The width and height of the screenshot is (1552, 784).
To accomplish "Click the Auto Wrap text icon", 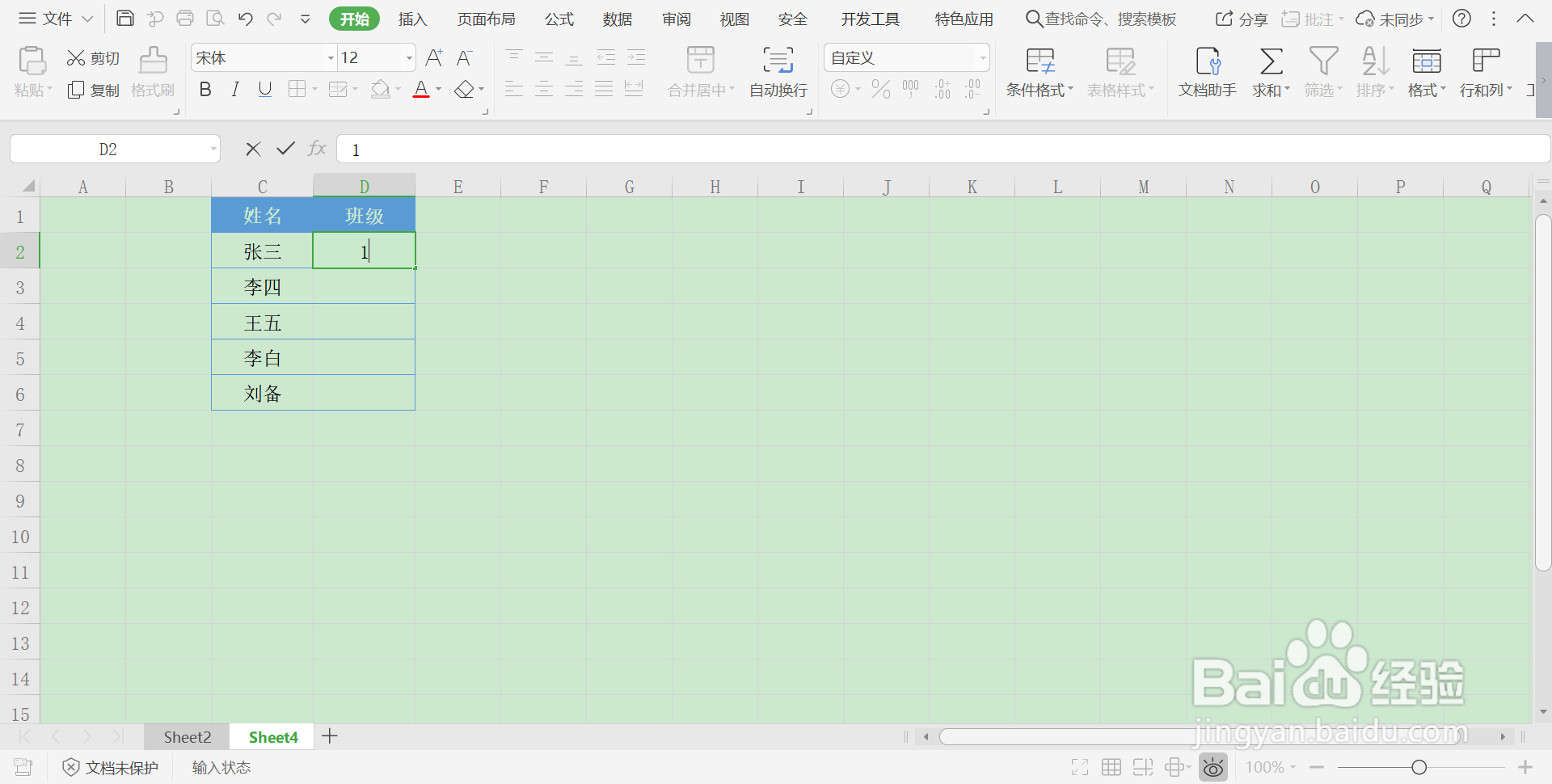I will tap(778, 60).
